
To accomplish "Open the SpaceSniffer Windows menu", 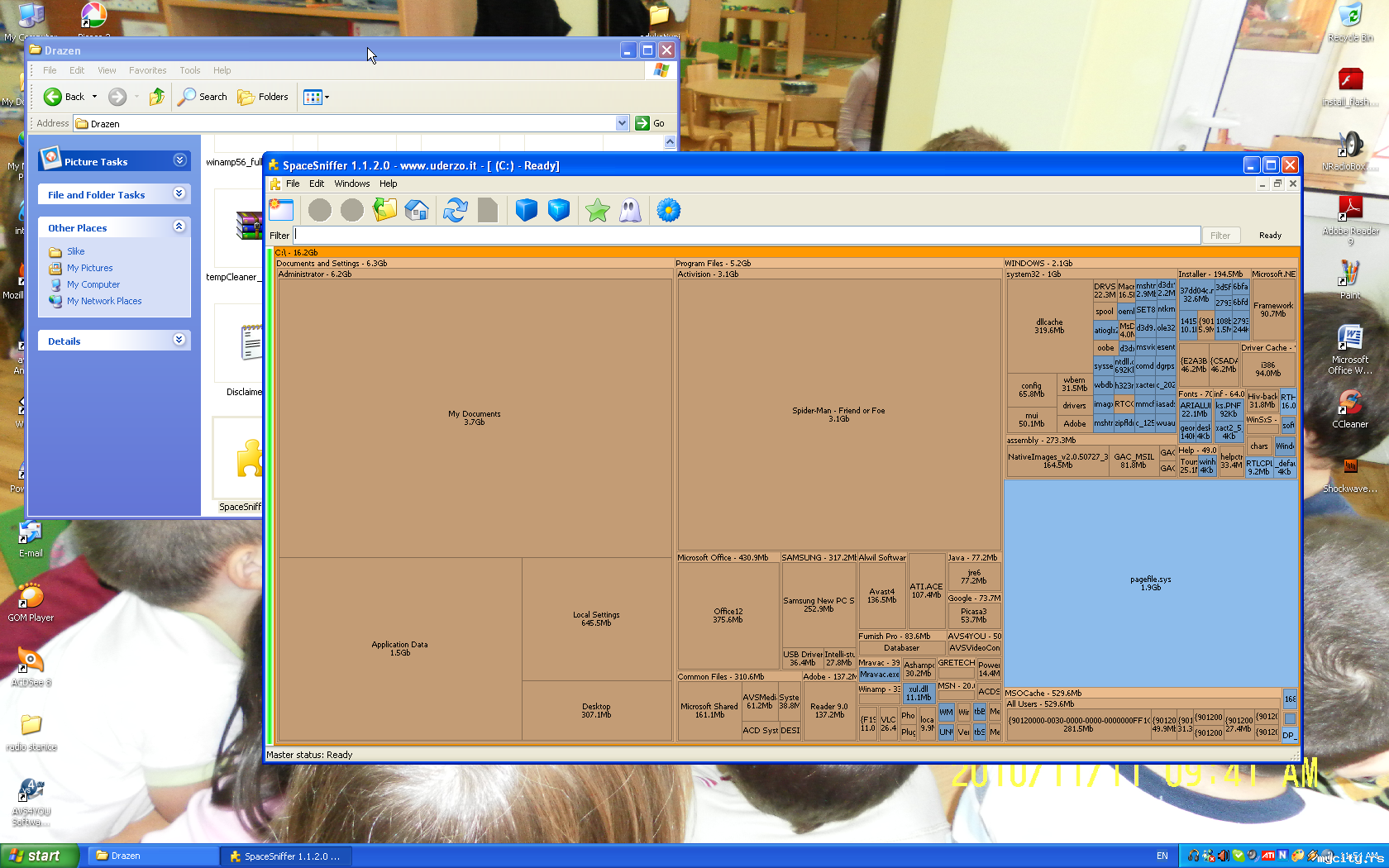I will pos(352,184).
